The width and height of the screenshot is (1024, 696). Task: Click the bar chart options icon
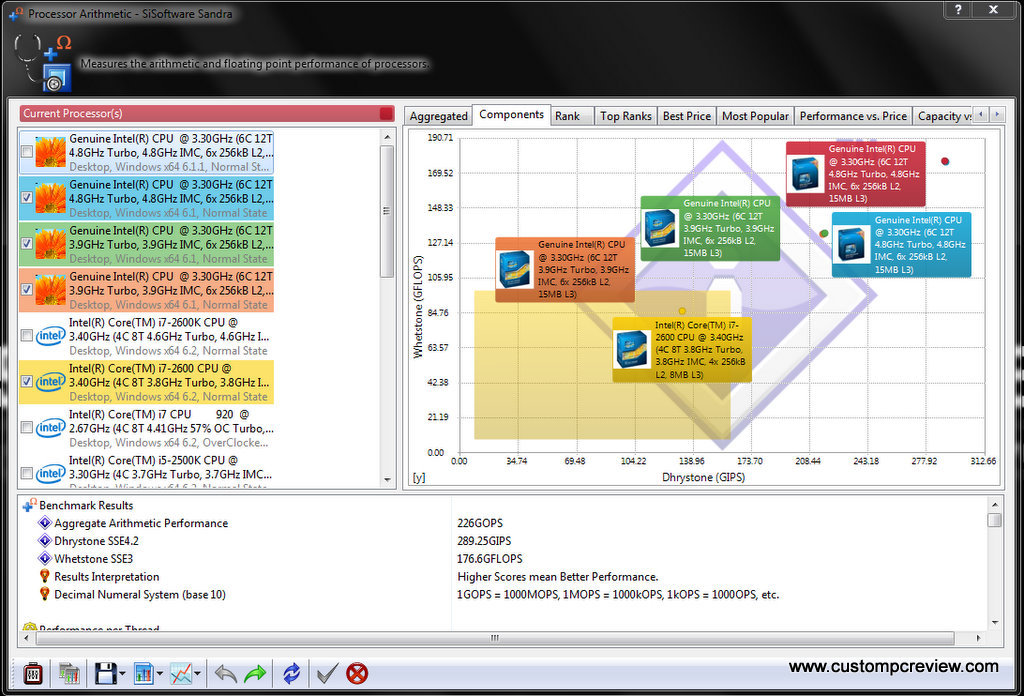[143, 673]
